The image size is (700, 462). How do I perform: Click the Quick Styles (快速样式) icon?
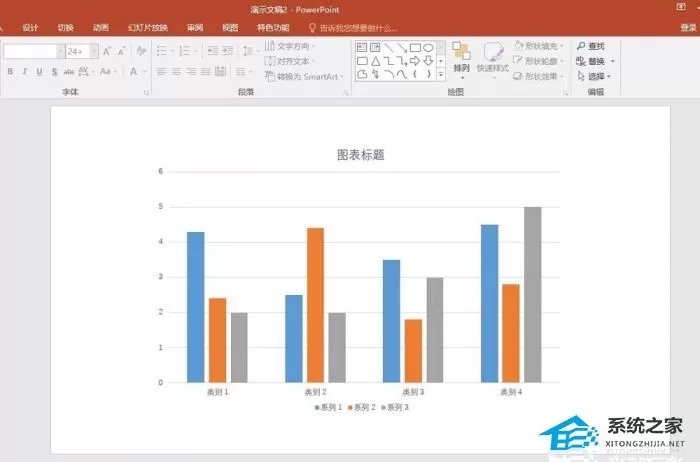pos(493,60)
